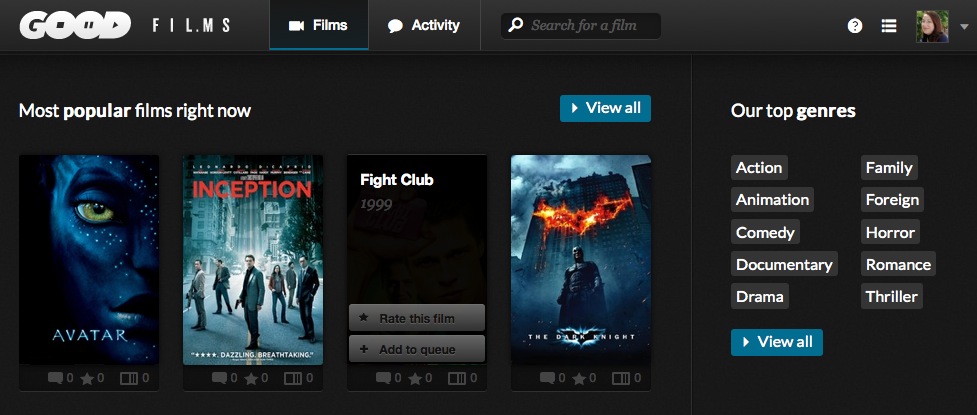This screenshot has width=977, height=415.
Task: Click the comments icon under Avatar poster
Action: pos(55,379)
